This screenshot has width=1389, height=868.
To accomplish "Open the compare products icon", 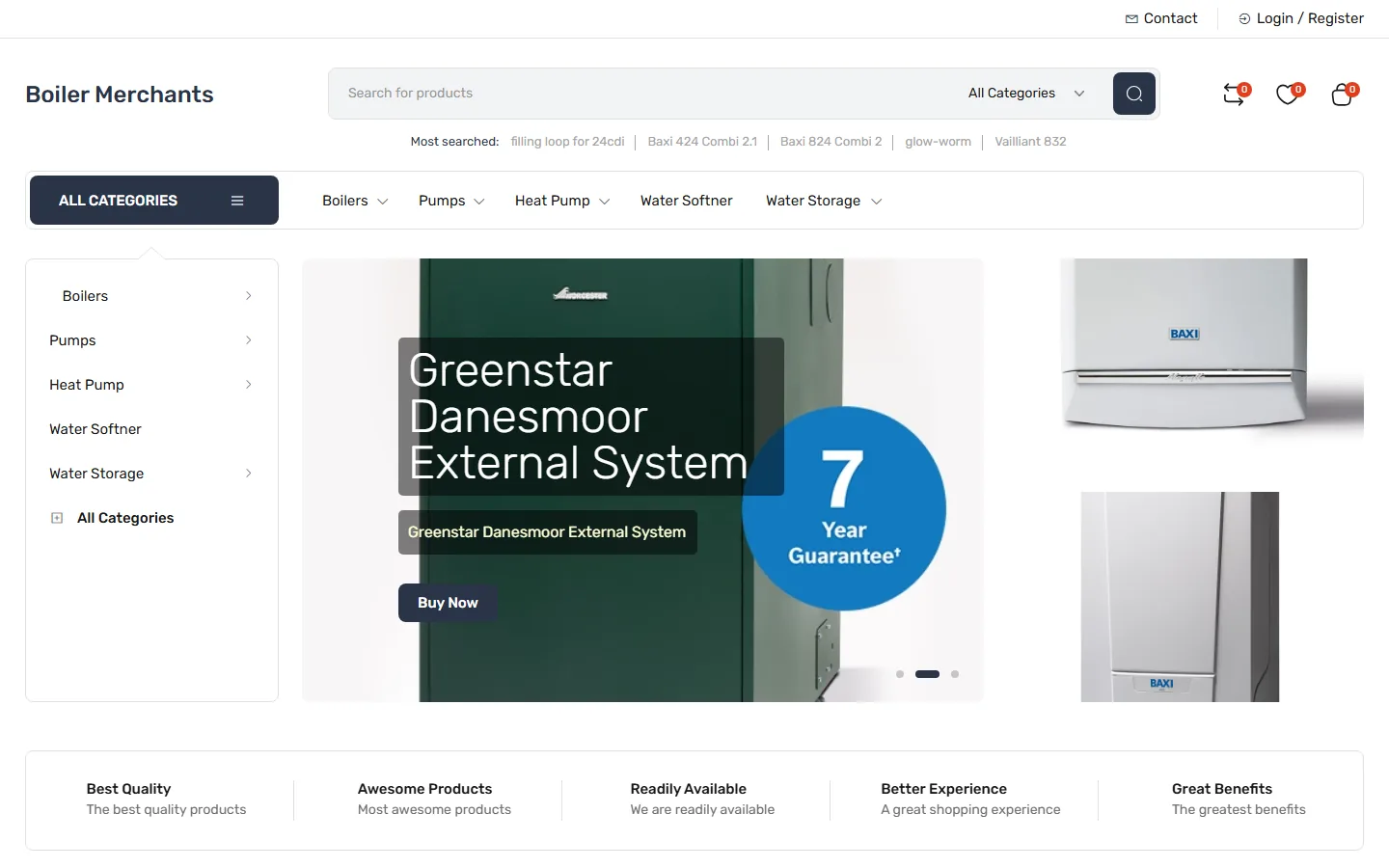I will (1234, 95).
